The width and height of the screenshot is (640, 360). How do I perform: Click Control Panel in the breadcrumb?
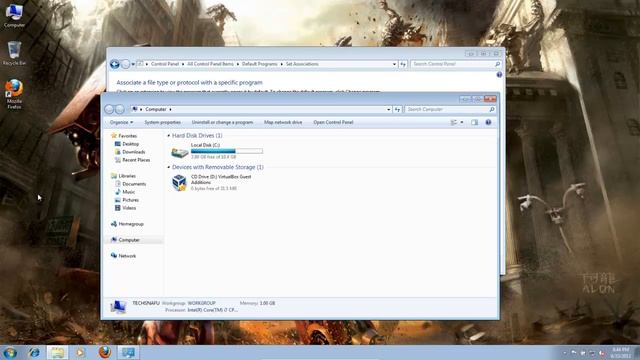tap(165, 64)
